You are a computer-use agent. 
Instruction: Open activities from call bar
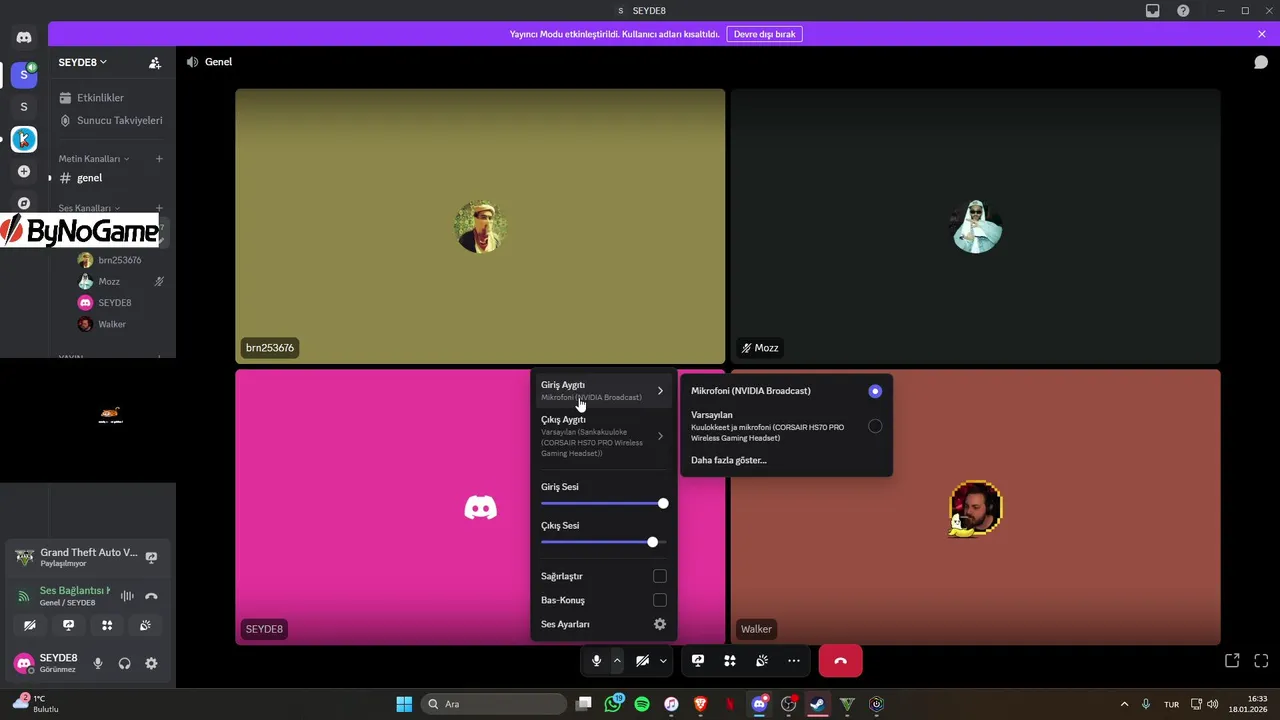730,661
